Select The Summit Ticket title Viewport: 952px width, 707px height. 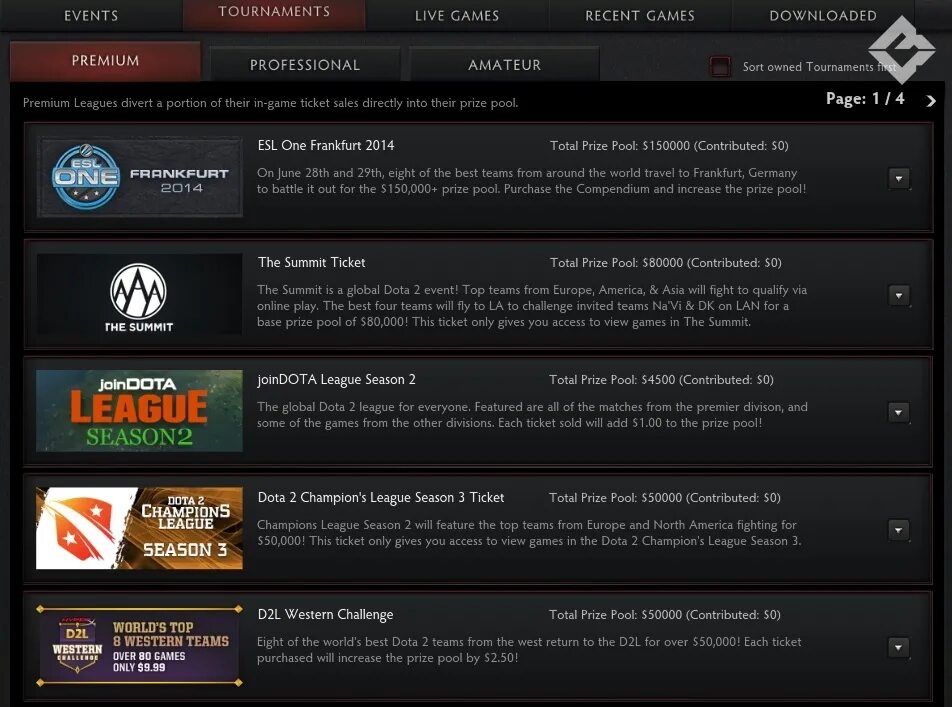(311, 262)
